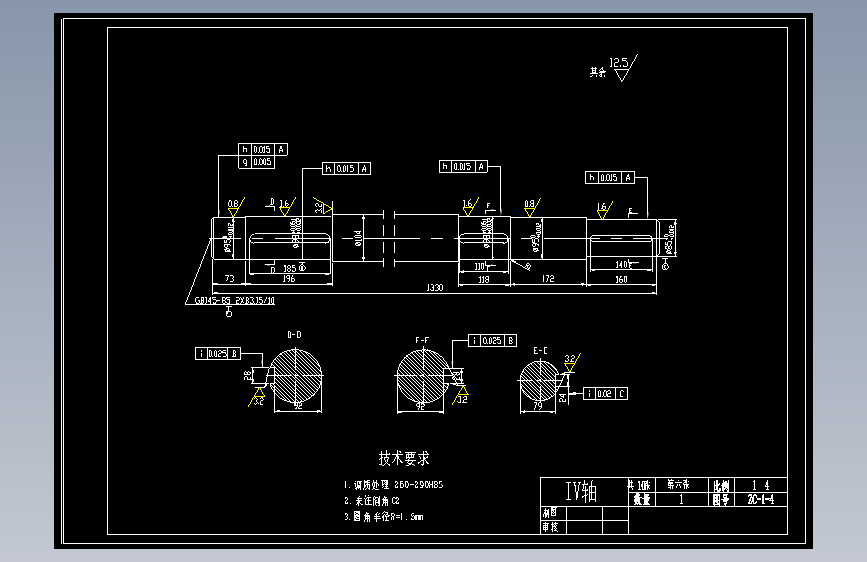The image size is (867, 562).
Task: Select the ø104 diameter dimension
Action: pyautogui.click(x=358, y=238)
